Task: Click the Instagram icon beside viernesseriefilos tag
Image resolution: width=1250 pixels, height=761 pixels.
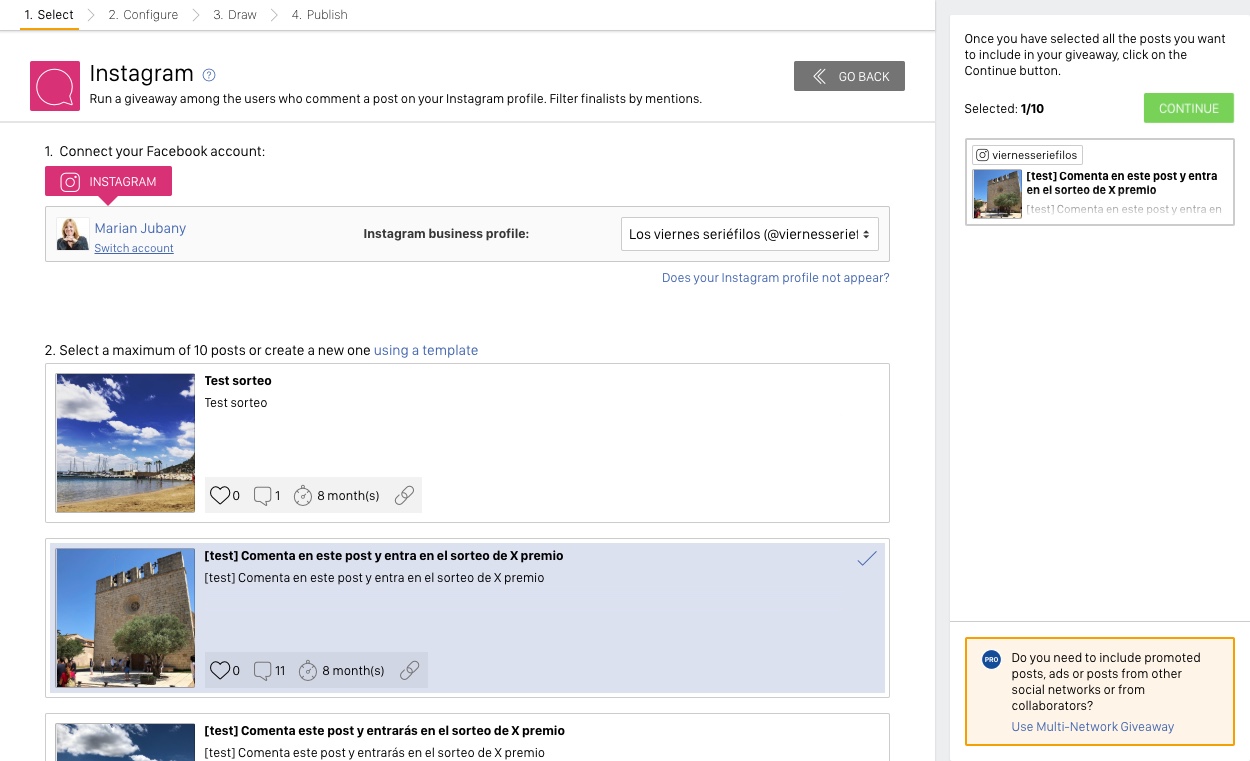Action: point(982,155)
